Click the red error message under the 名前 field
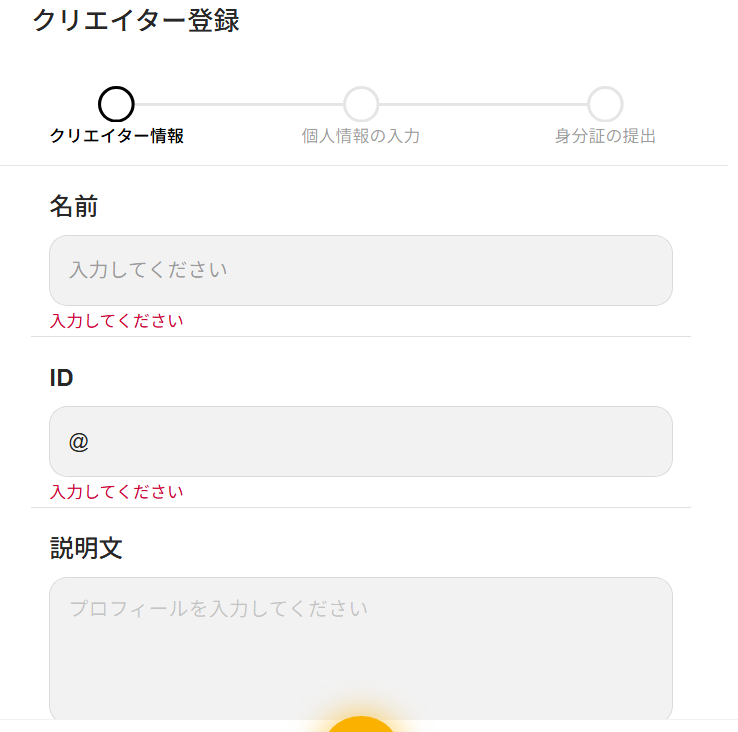The image size is (738, 732). (x=116, y=321)
